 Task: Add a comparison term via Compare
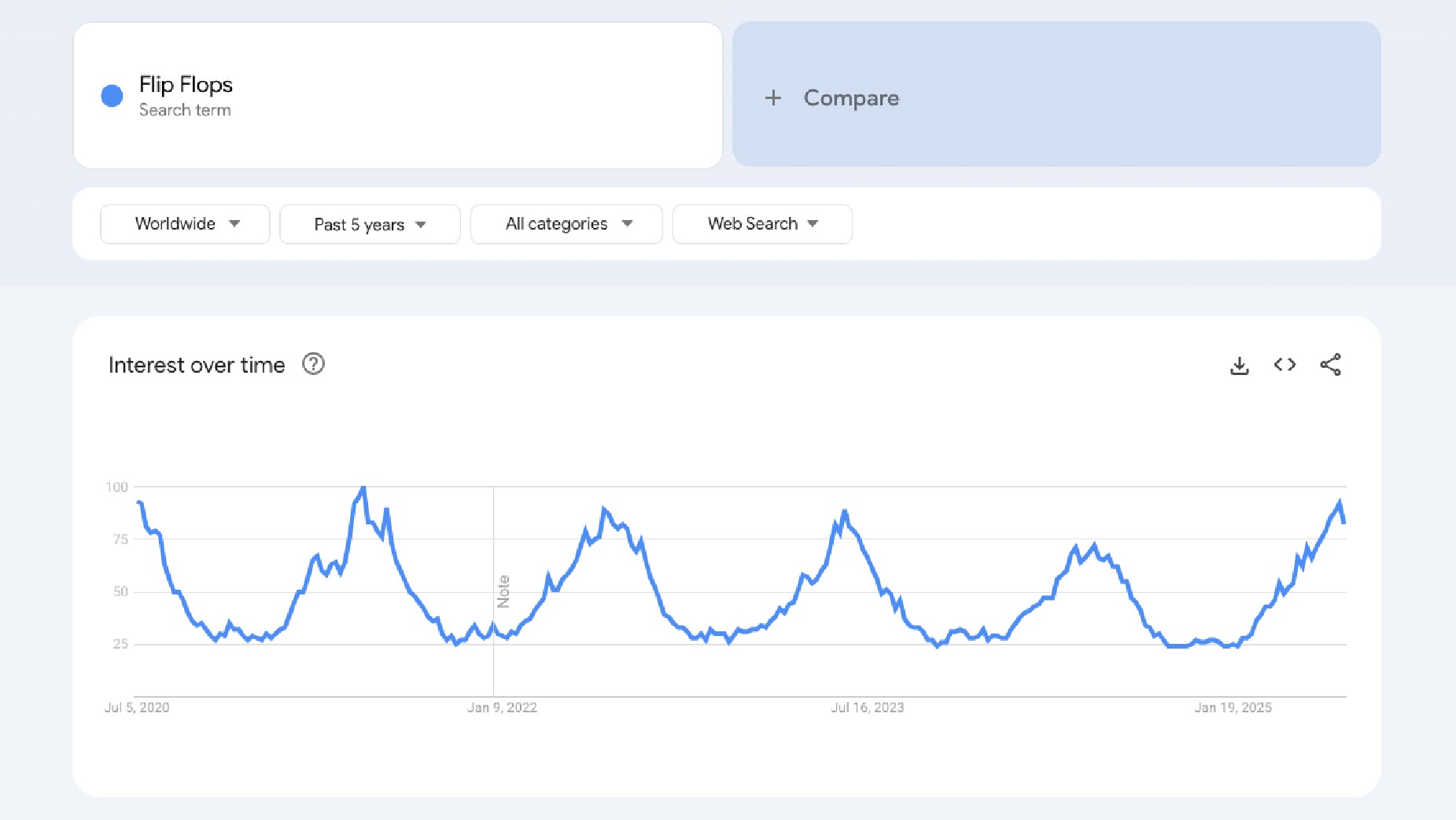pyautogui.click(x=1056, y=94)
